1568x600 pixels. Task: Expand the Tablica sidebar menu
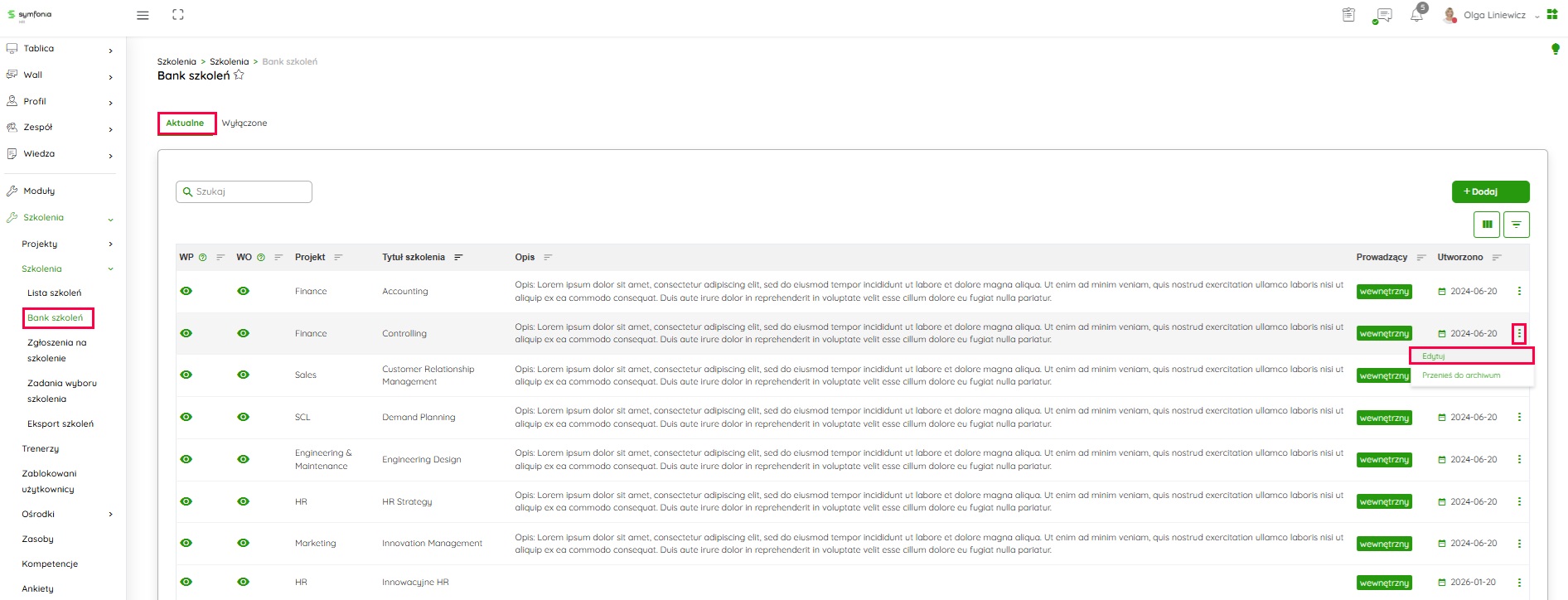point(58,49)
